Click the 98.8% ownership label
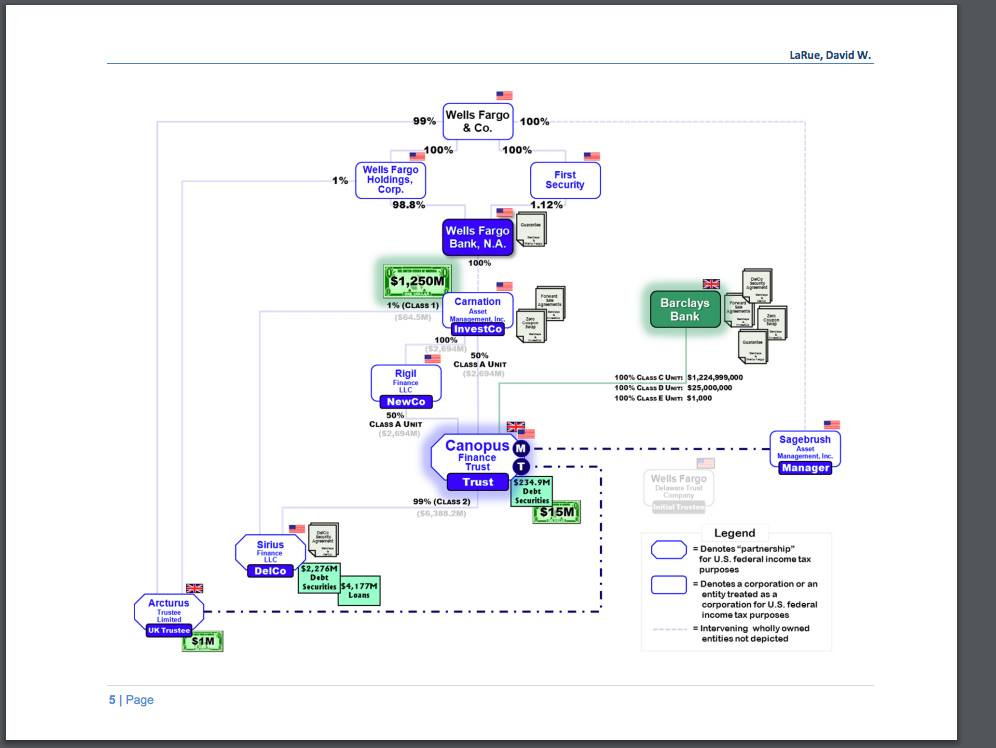This screenshot has height=748, width=996. [x=408, y=204]
